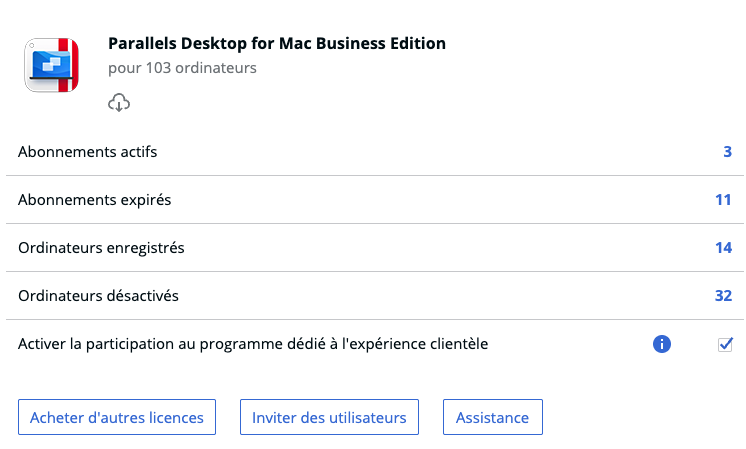The width and height of the screenshot is (746, 449).
Task: Open the deactivated computers count 32
Action: (723, 296)
